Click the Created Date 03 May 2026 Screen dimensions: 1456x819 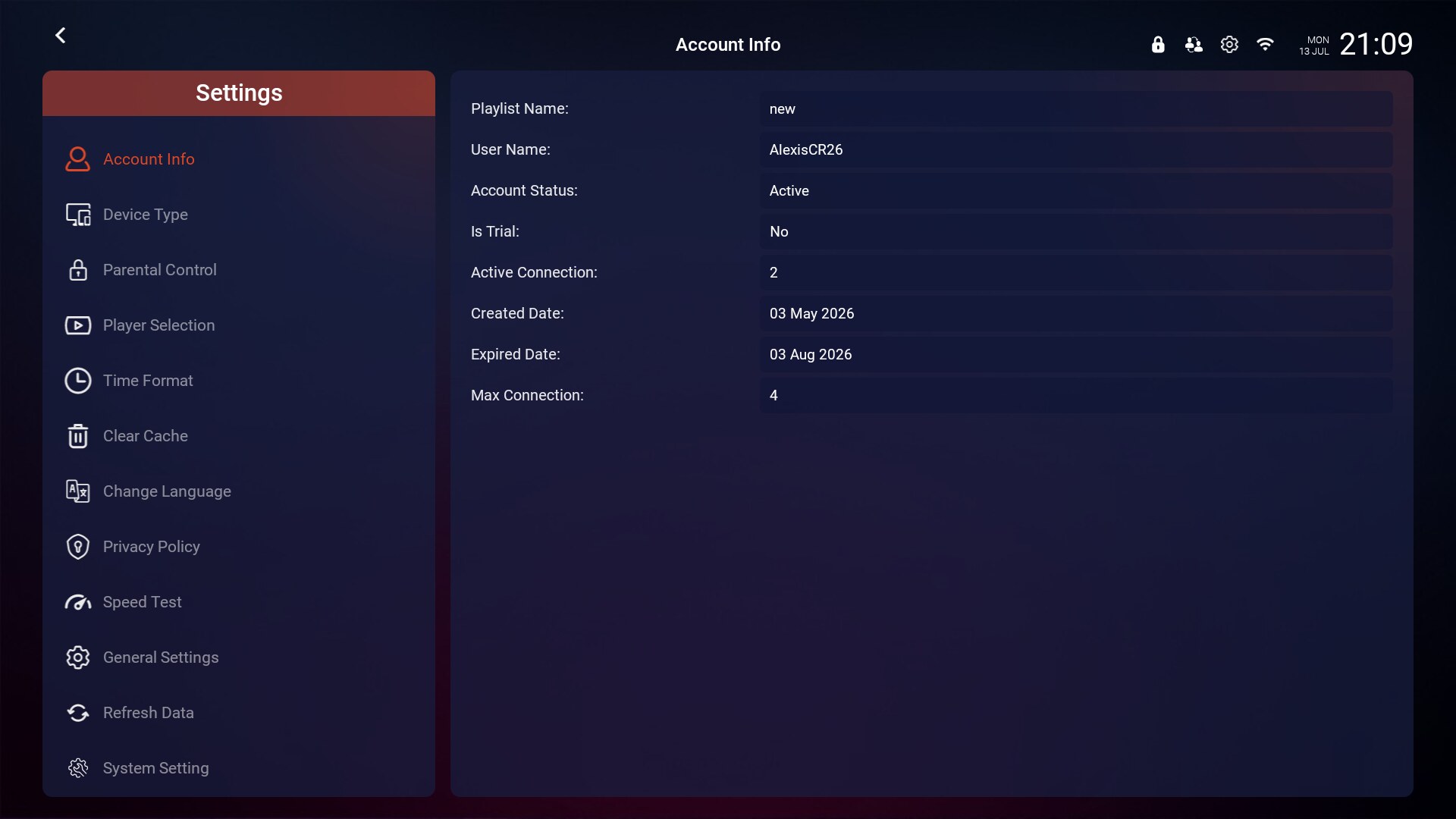[1076, 314]
